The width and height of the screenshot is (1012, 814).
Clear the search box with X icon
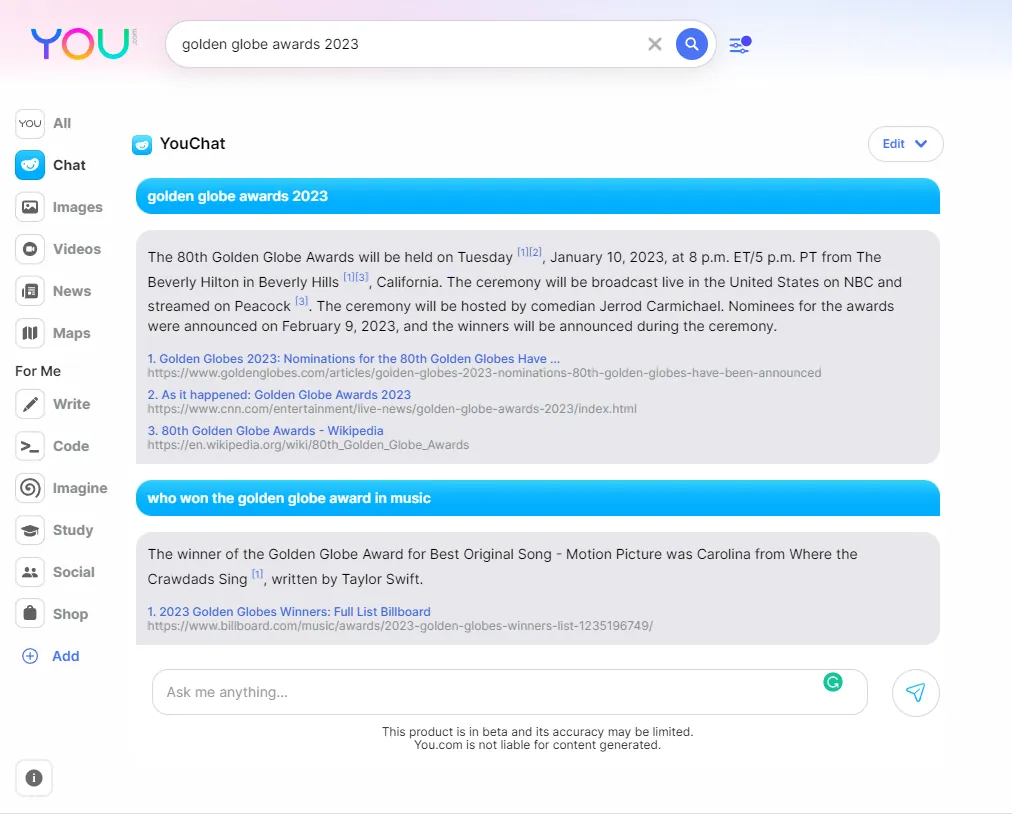[x=654, y=44]
